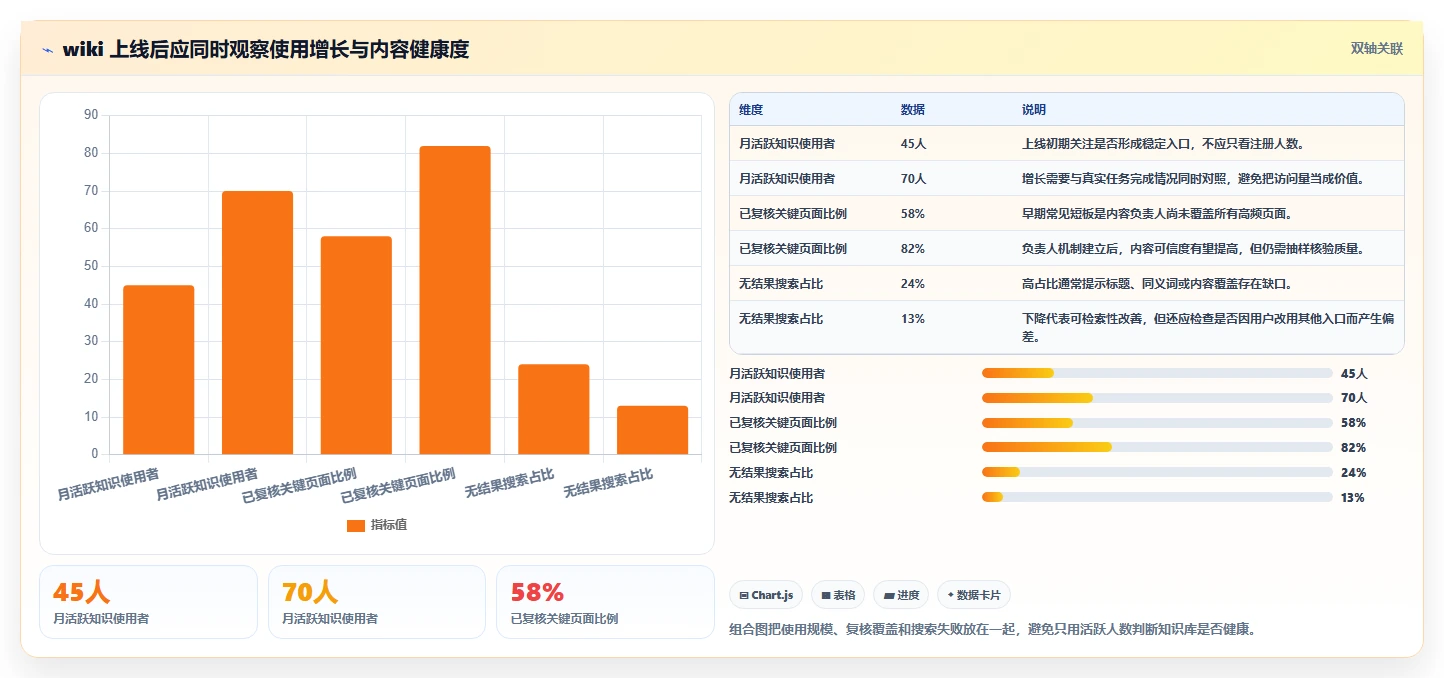Click the progress bar labeled 13%
Image resolution: width=1444 pixels, height=678 pixels.
1157,498
